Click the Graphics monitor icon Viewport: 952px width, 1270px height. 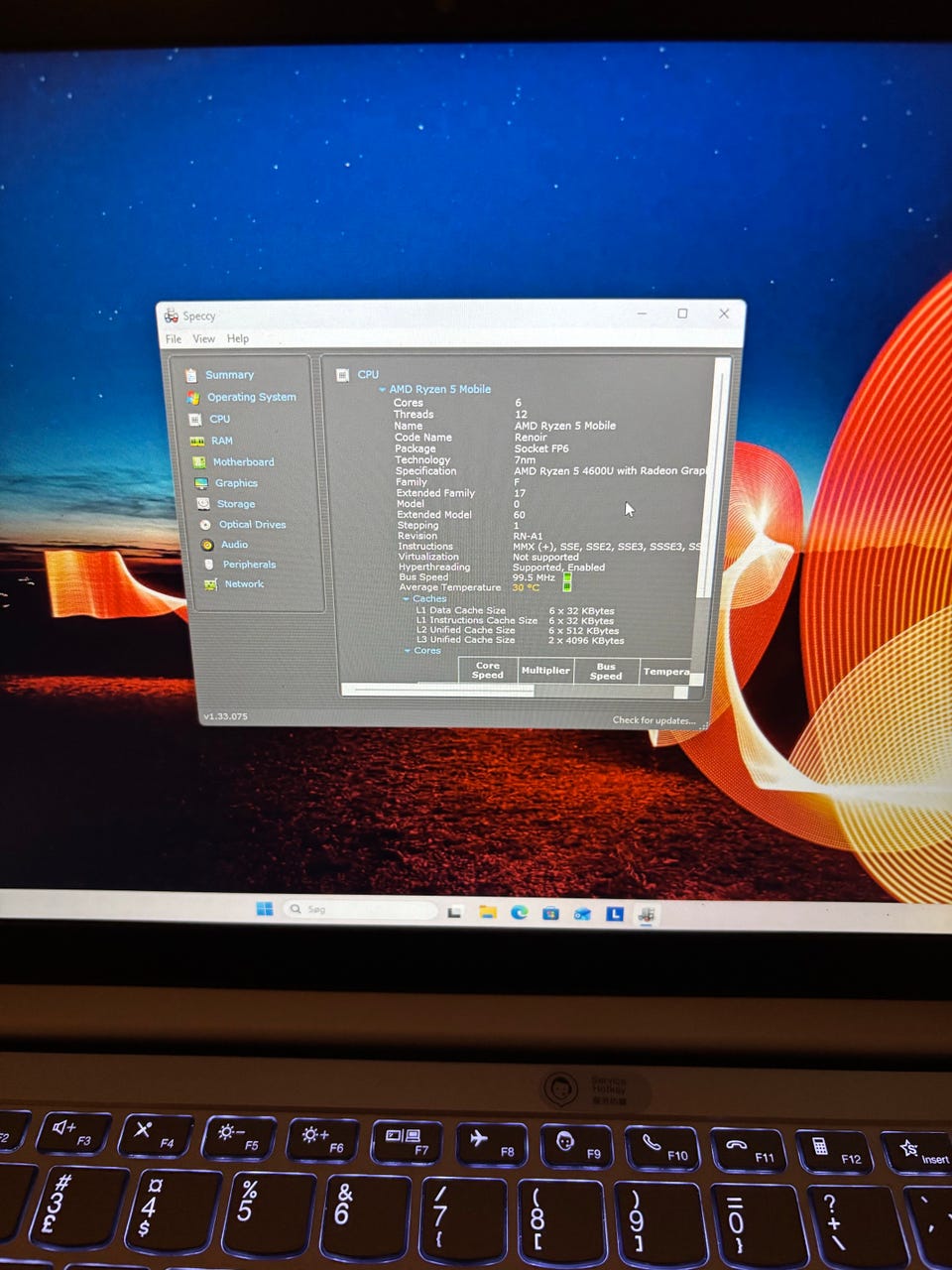tap(201, 483)
